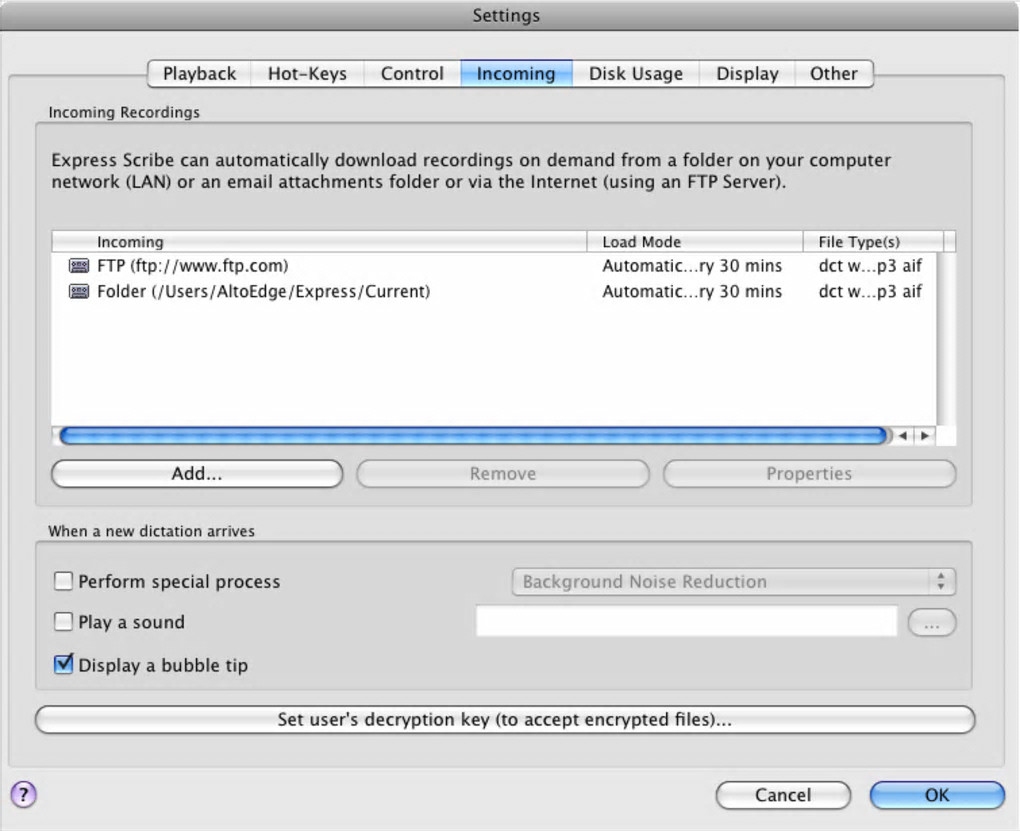This screenshot has height=831, width=1020.
Task: Open the Background Noise Reduction dropdown
Action: (734, 582)
